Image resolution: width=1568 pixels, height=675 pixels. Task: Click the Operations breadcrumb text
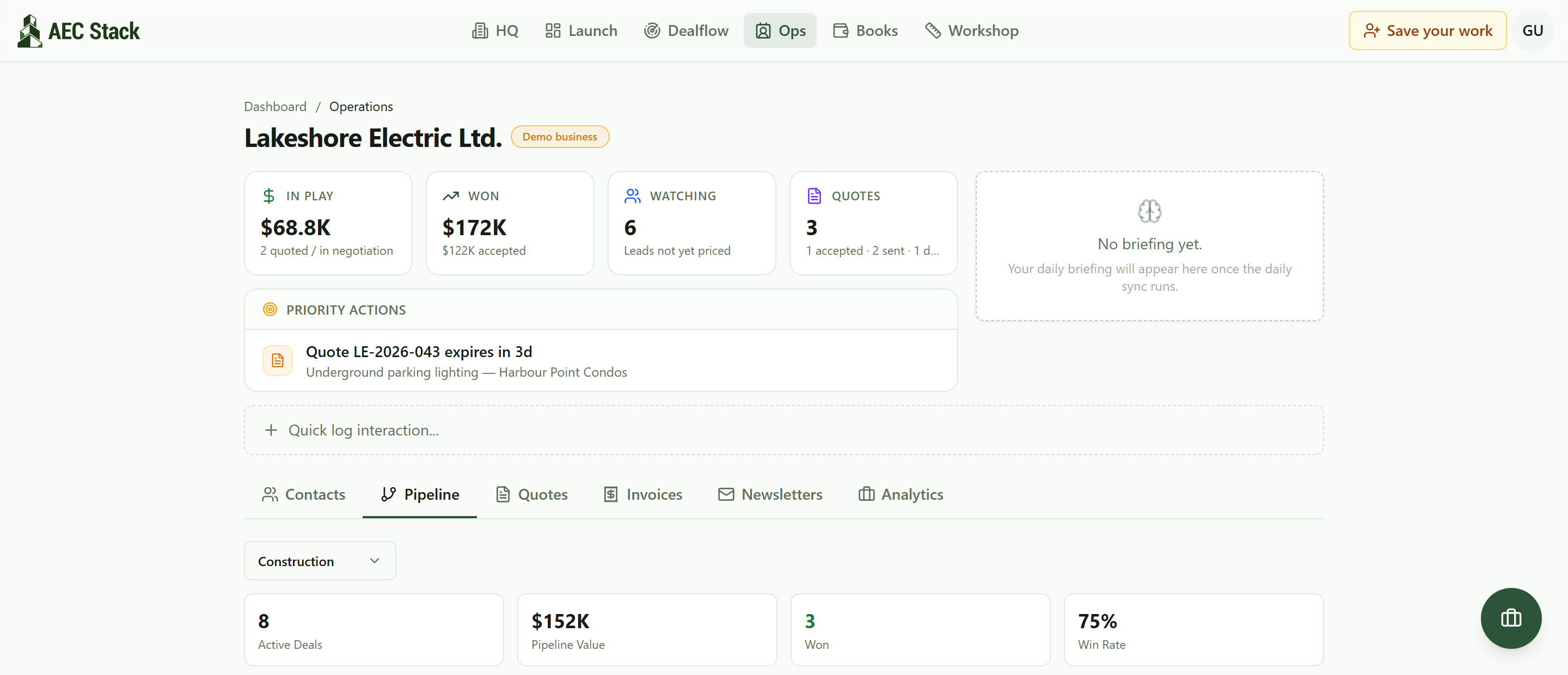pyautogui.click(x=361, y=107)
